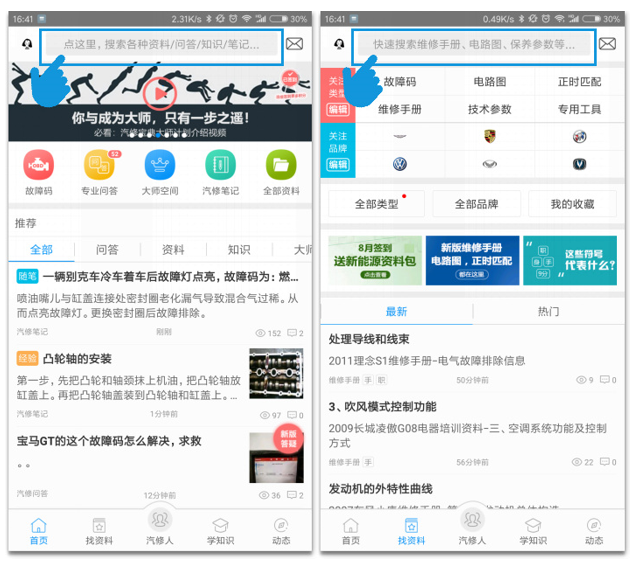
Task: Select the Porsche brand logo
Action: [x=490, y=137]
